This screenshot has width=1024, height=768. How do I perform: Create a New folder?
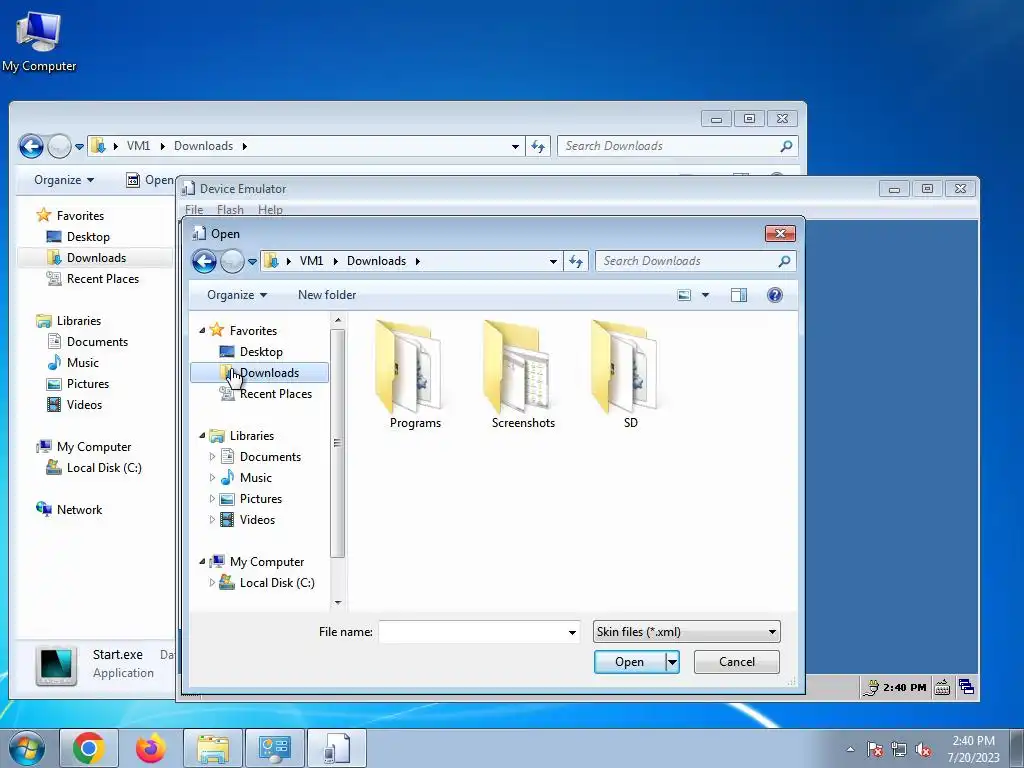[327, 295]
